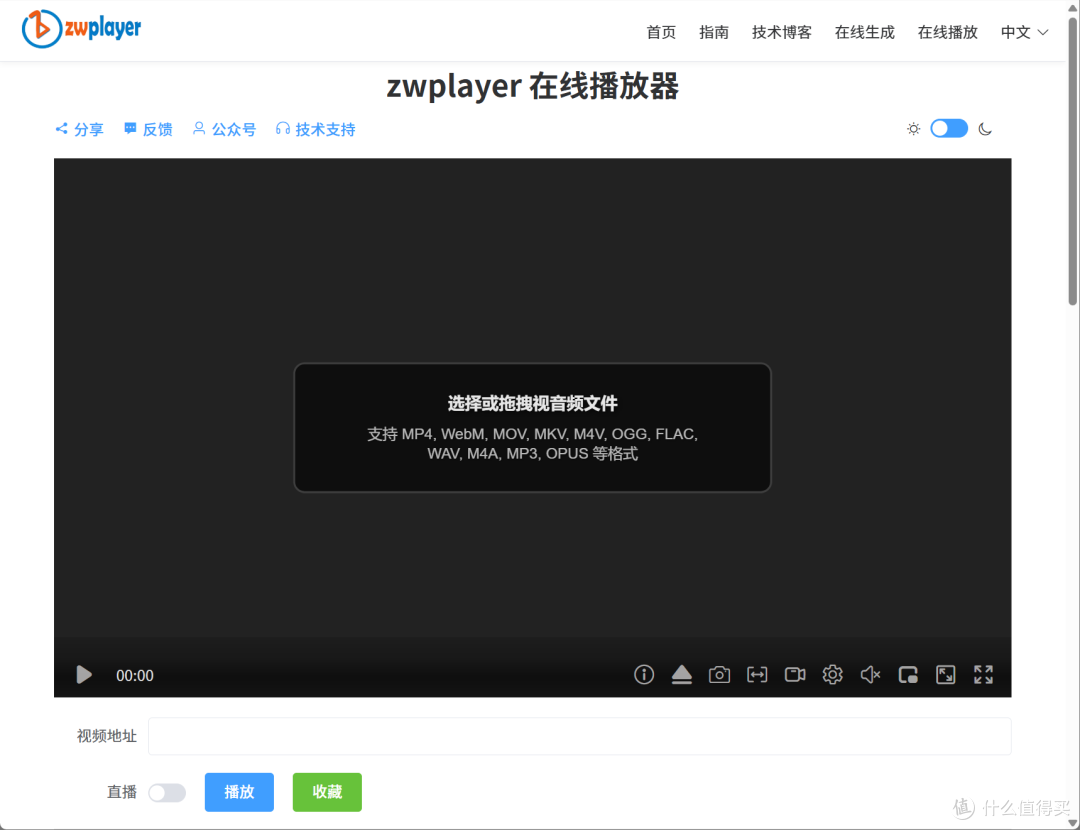The height and width of the screenshot is (830, 1080).
Task: Toggle the light/dark theme switch
Action: click(x=949, y=129)
